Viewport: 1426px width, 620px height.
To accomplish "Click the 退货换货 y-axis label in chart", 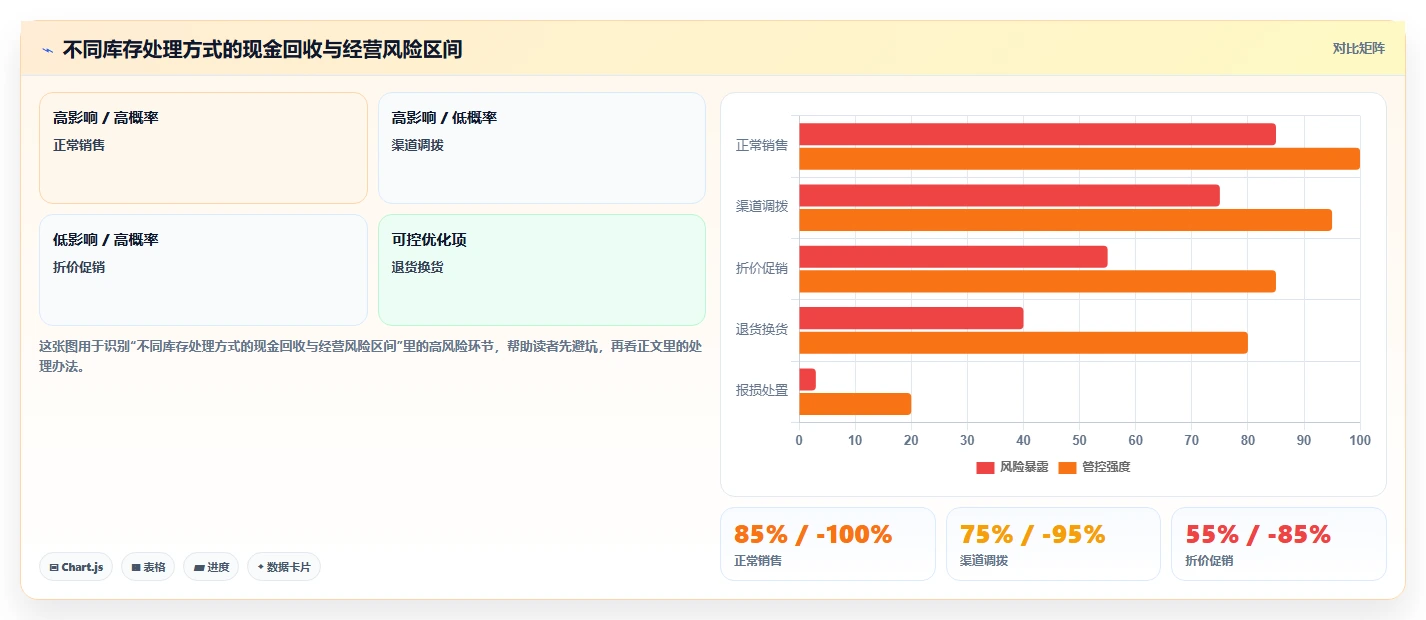I will coord(762,329).
